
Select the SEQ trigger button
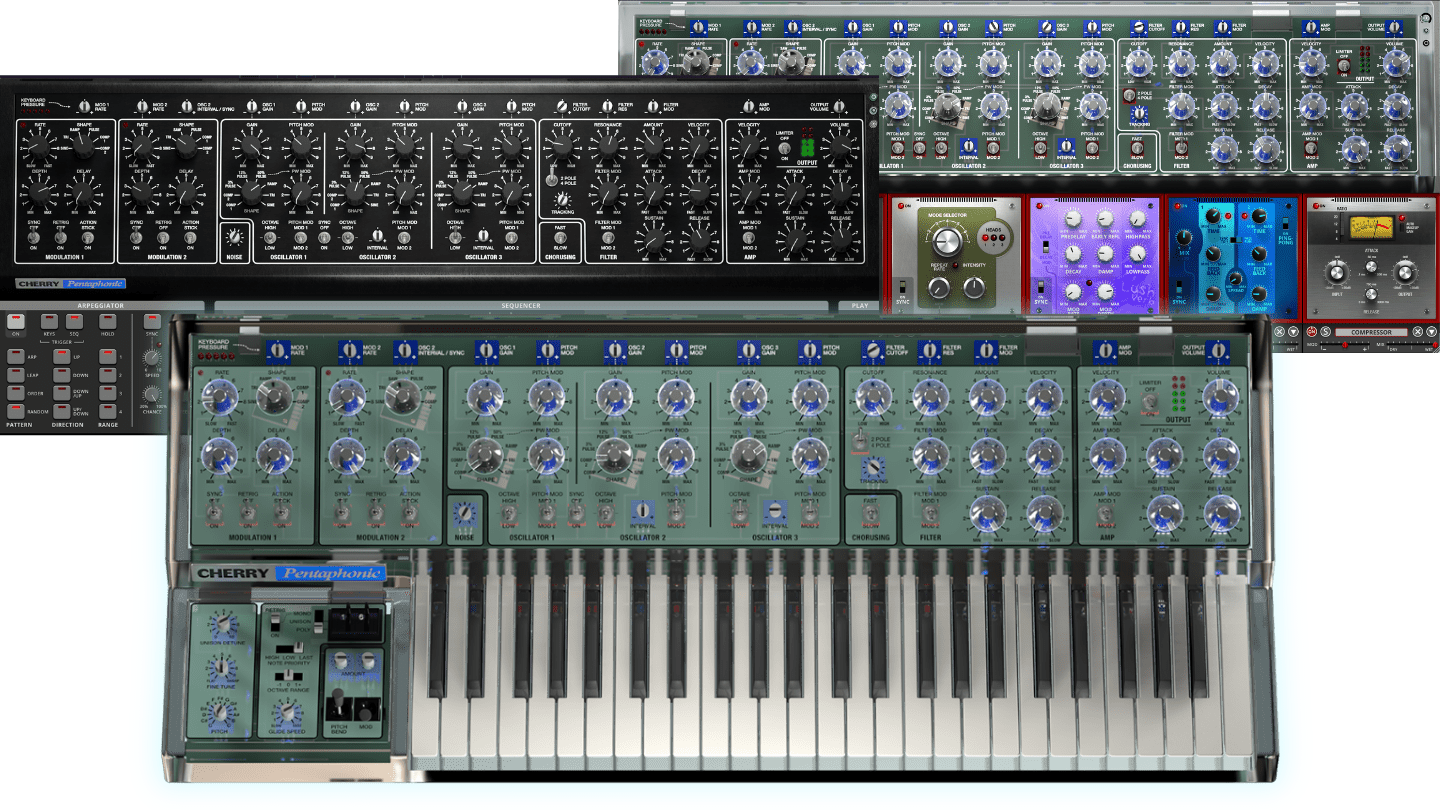[75, 323]
